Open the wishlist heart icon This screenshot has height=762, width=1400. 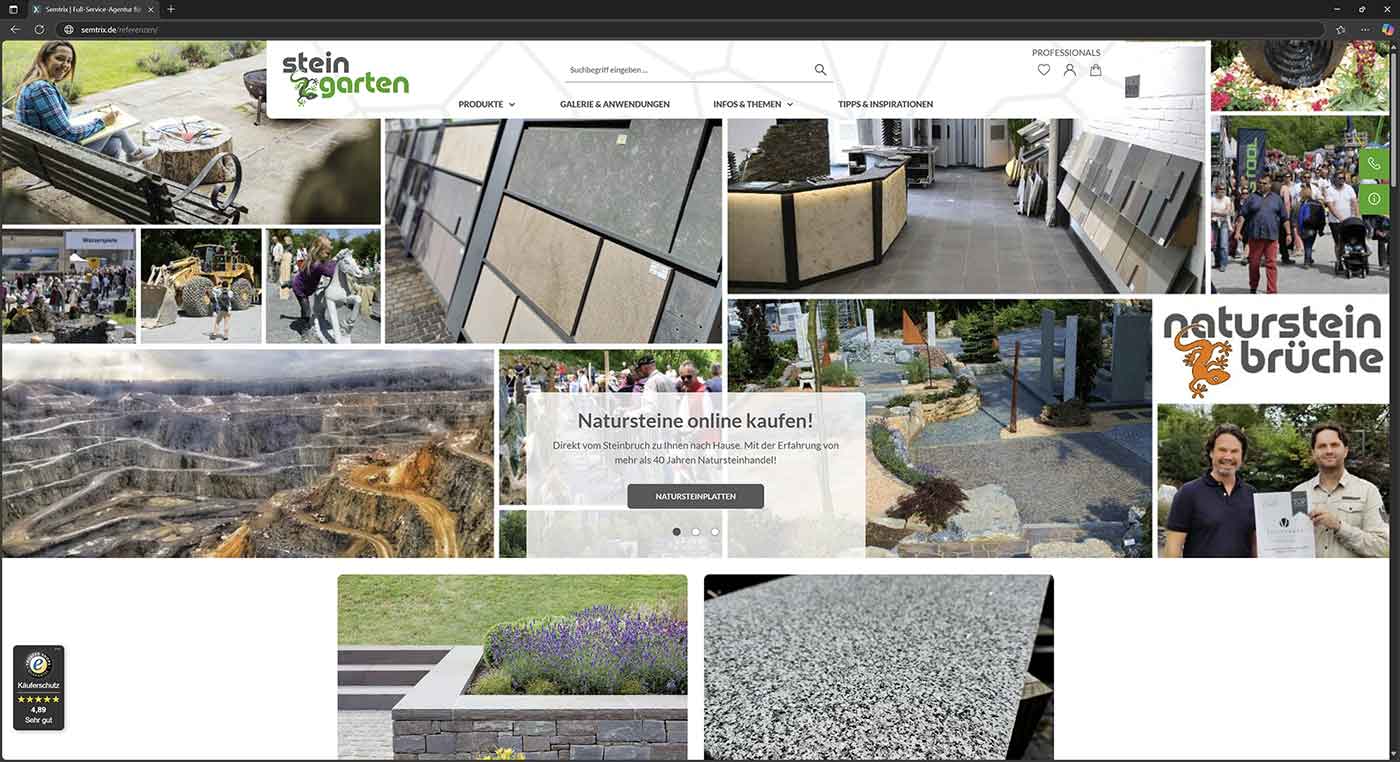click(x=1043, y=69)
